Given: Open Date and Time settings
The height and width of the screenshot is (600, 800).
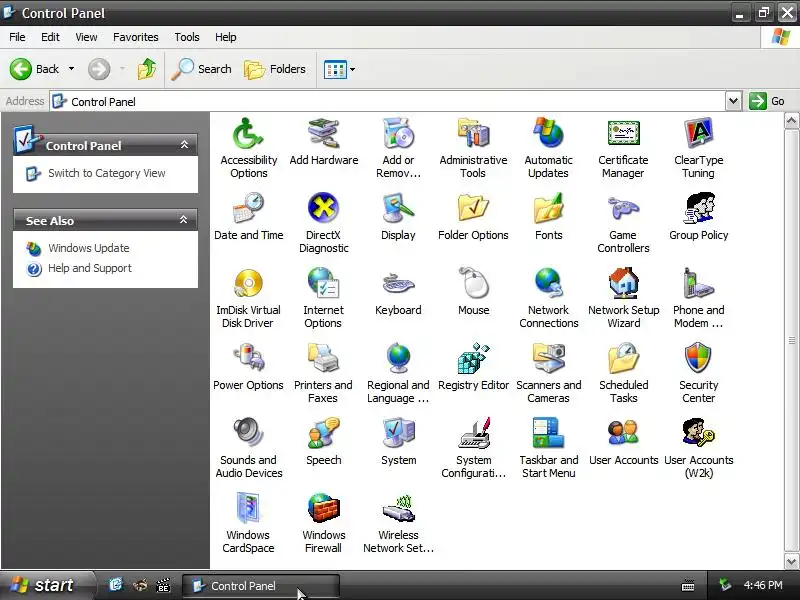Looking at the screenshot, I should coord(248,217).
